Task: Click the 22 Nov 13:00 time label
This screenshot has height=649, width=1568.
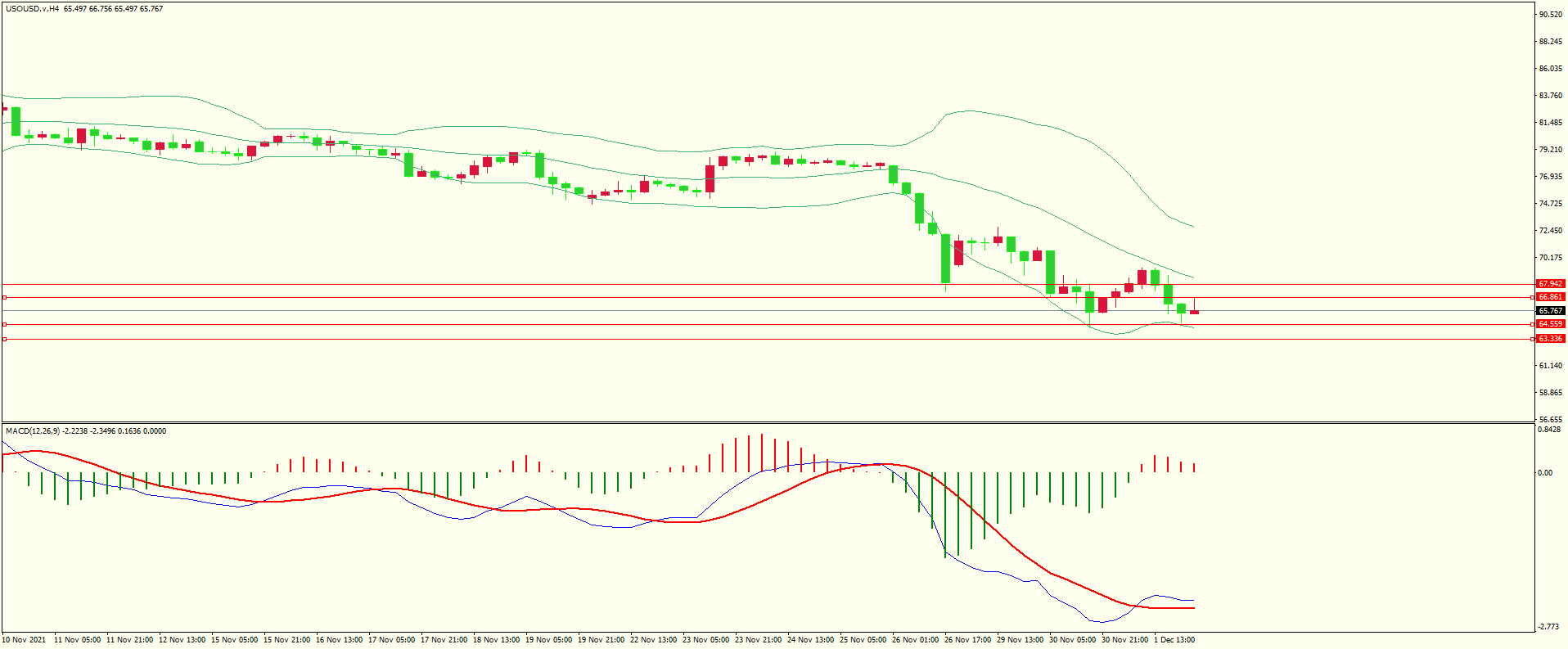Action: (x=654, y=640)
